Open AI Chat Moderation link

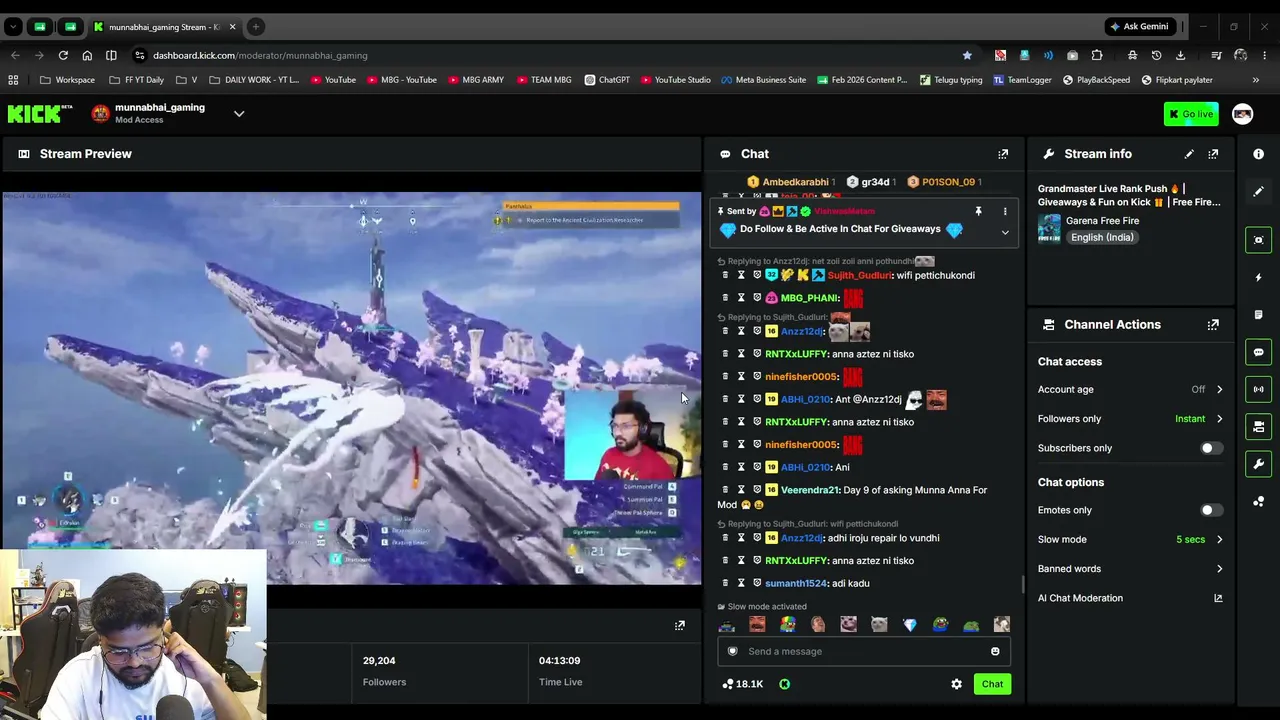[1130, 598]
